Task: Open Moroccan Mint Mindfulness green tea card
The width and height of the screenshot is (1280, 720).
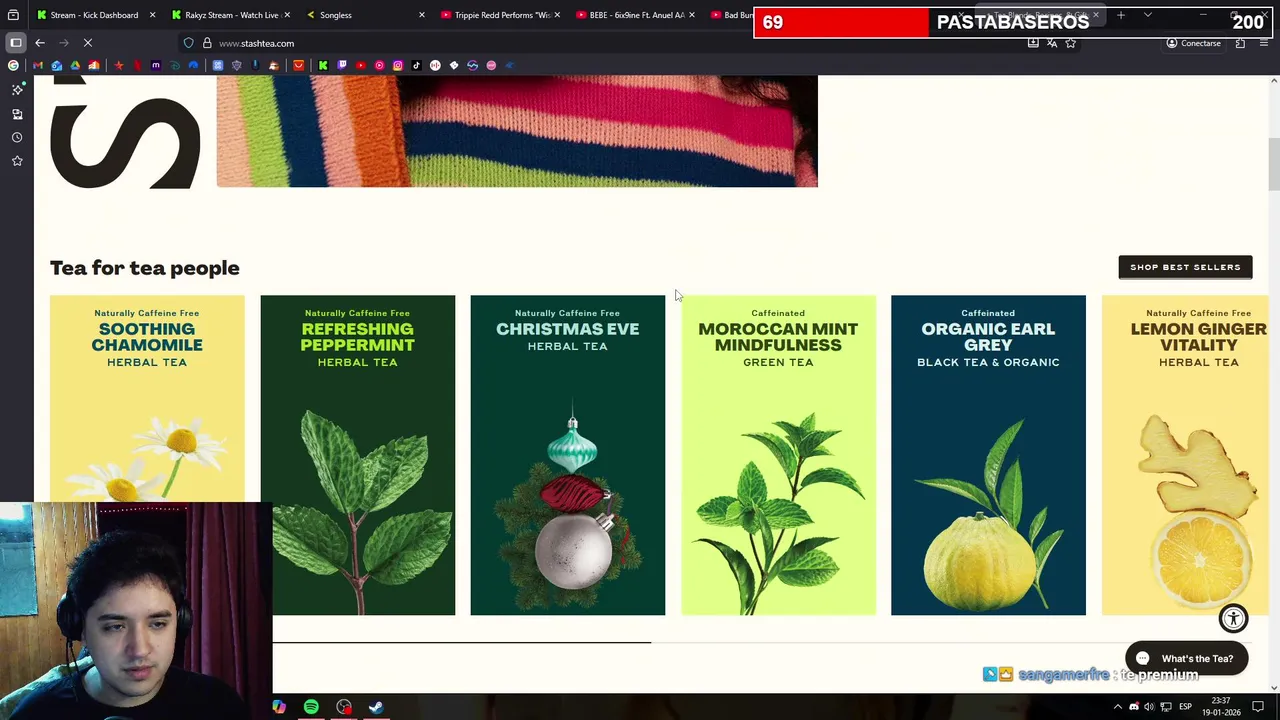Action: click(x=778, y=455)
